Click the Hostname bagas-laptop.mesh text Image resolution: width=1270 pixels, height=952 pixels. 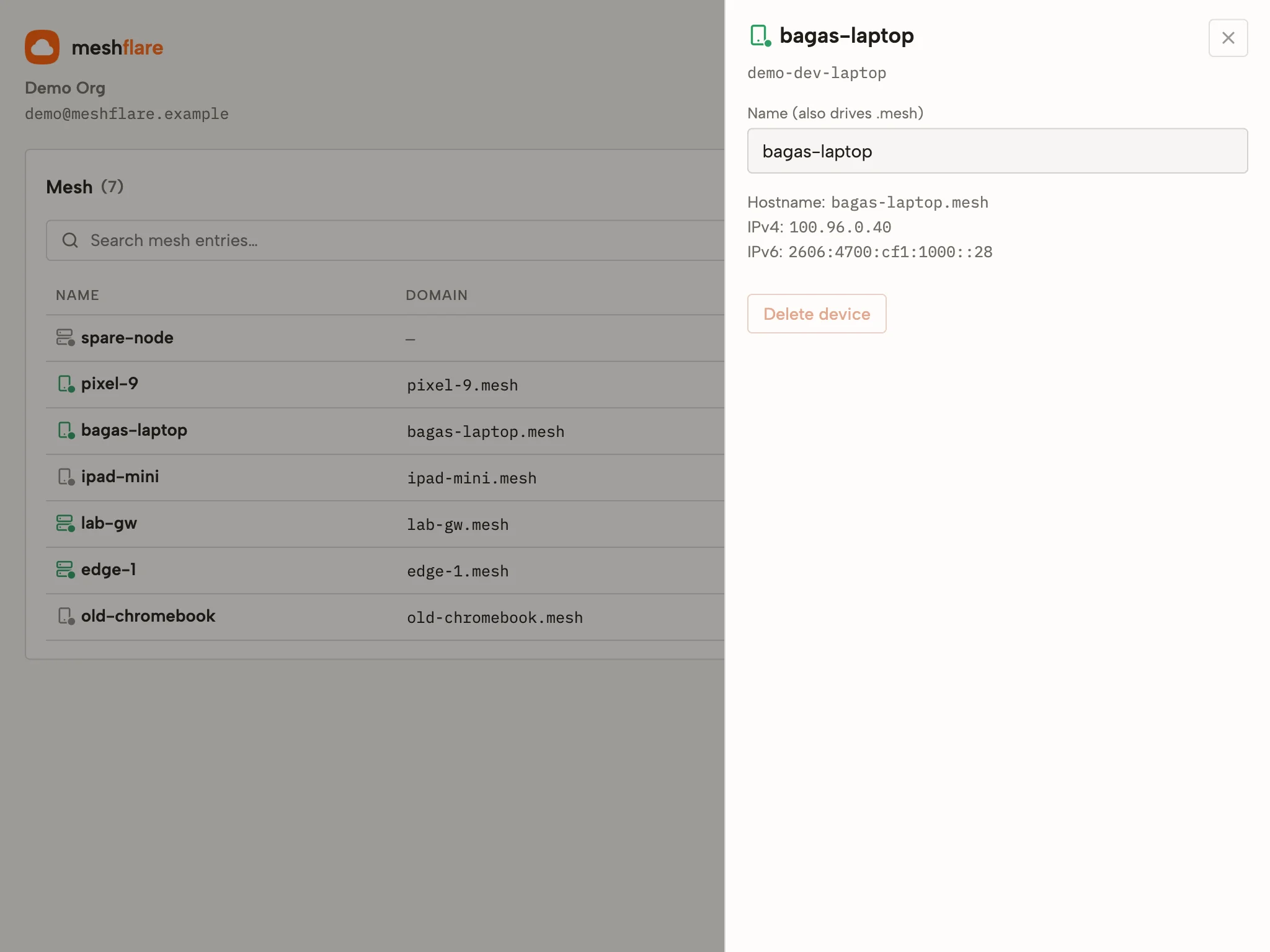(x=868, y=203)
